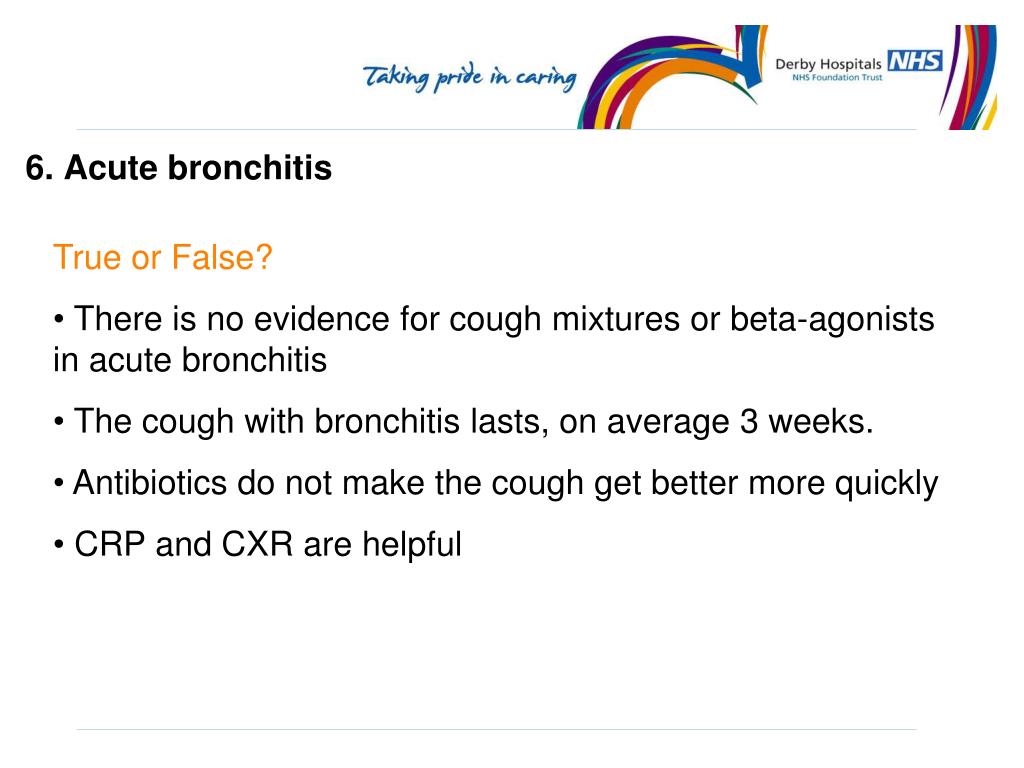Click the bullet dot before 'There is'

click(59, 321)
